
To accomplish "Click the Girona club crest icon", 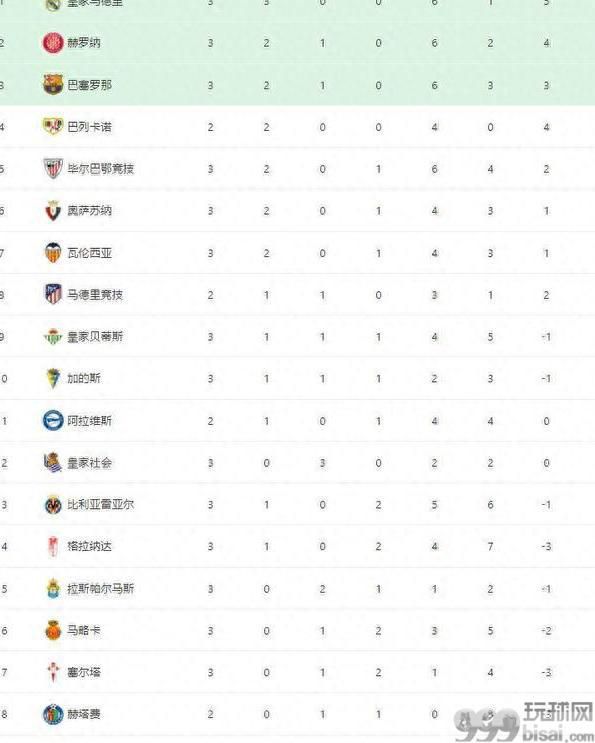I will (x=53, y=43).
